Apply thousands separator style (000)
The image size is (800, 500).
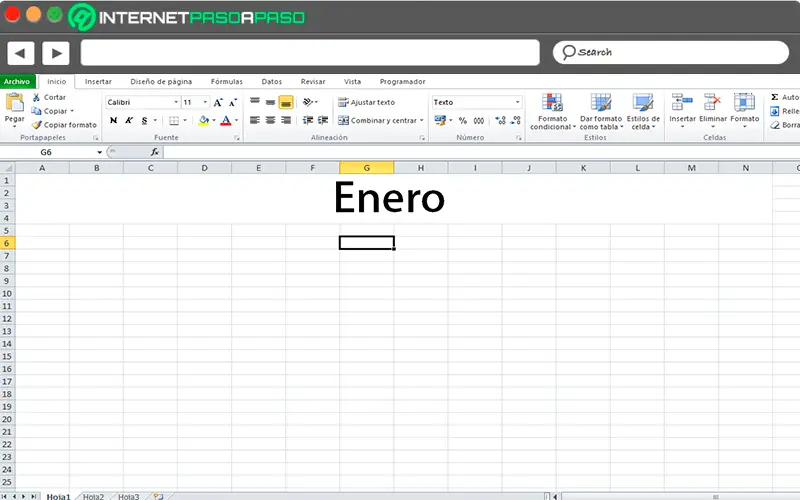[479, 120]
